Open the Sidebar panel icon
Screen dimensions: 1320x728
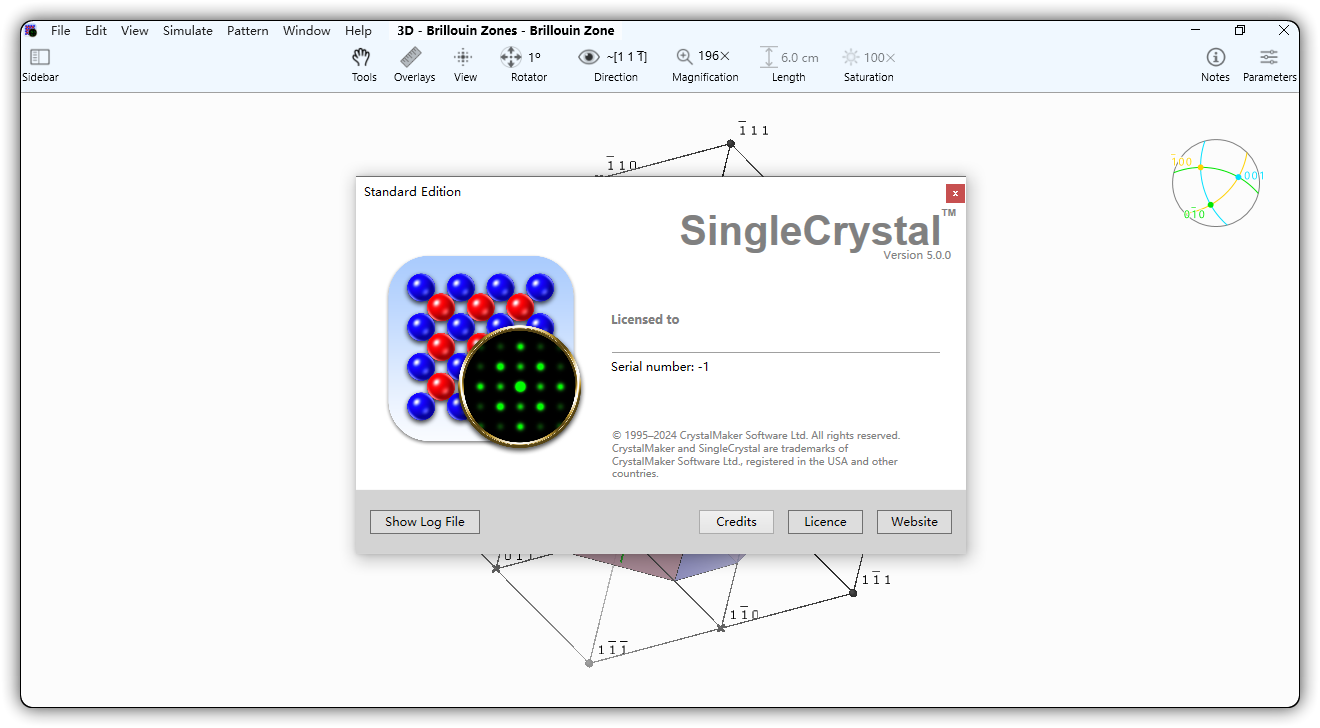click(x=40, y=58)
